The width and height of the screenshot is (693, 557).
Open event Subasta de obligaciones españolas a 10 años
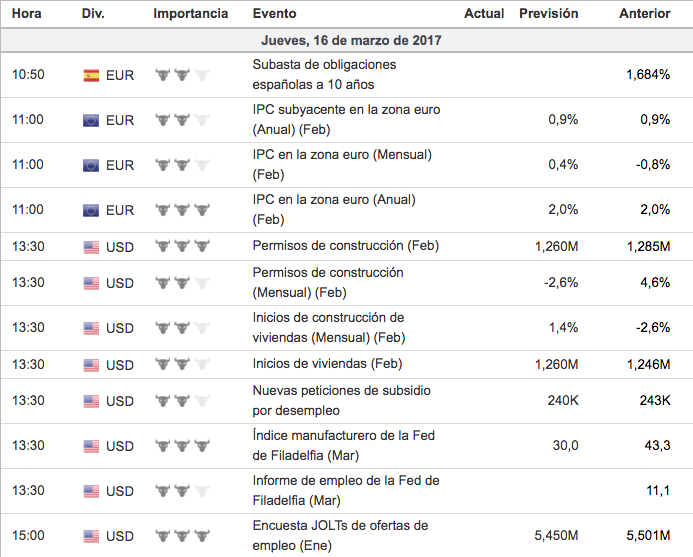pyautogui.click(x=325, y=74)
